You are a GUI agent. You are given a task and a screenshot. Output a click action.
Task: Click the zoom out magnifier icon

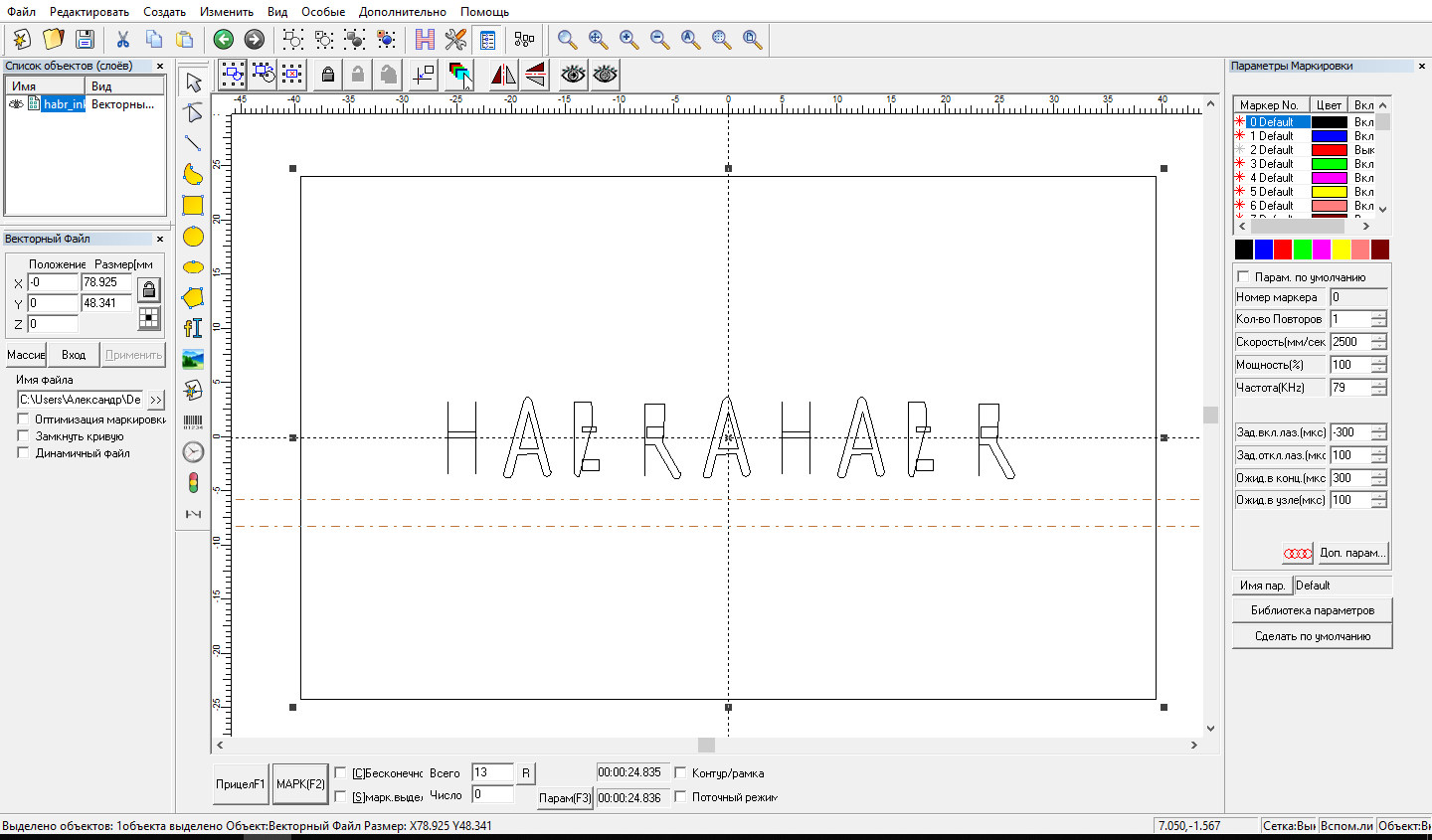(x=659, y=40)
